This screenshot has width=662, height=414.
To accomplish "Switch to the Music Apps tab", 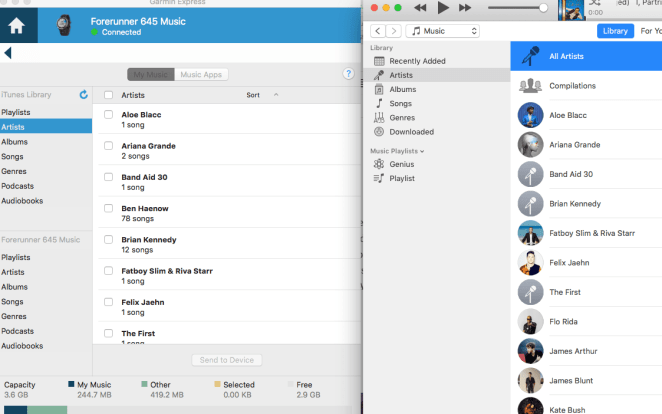I will pos(201,74).
